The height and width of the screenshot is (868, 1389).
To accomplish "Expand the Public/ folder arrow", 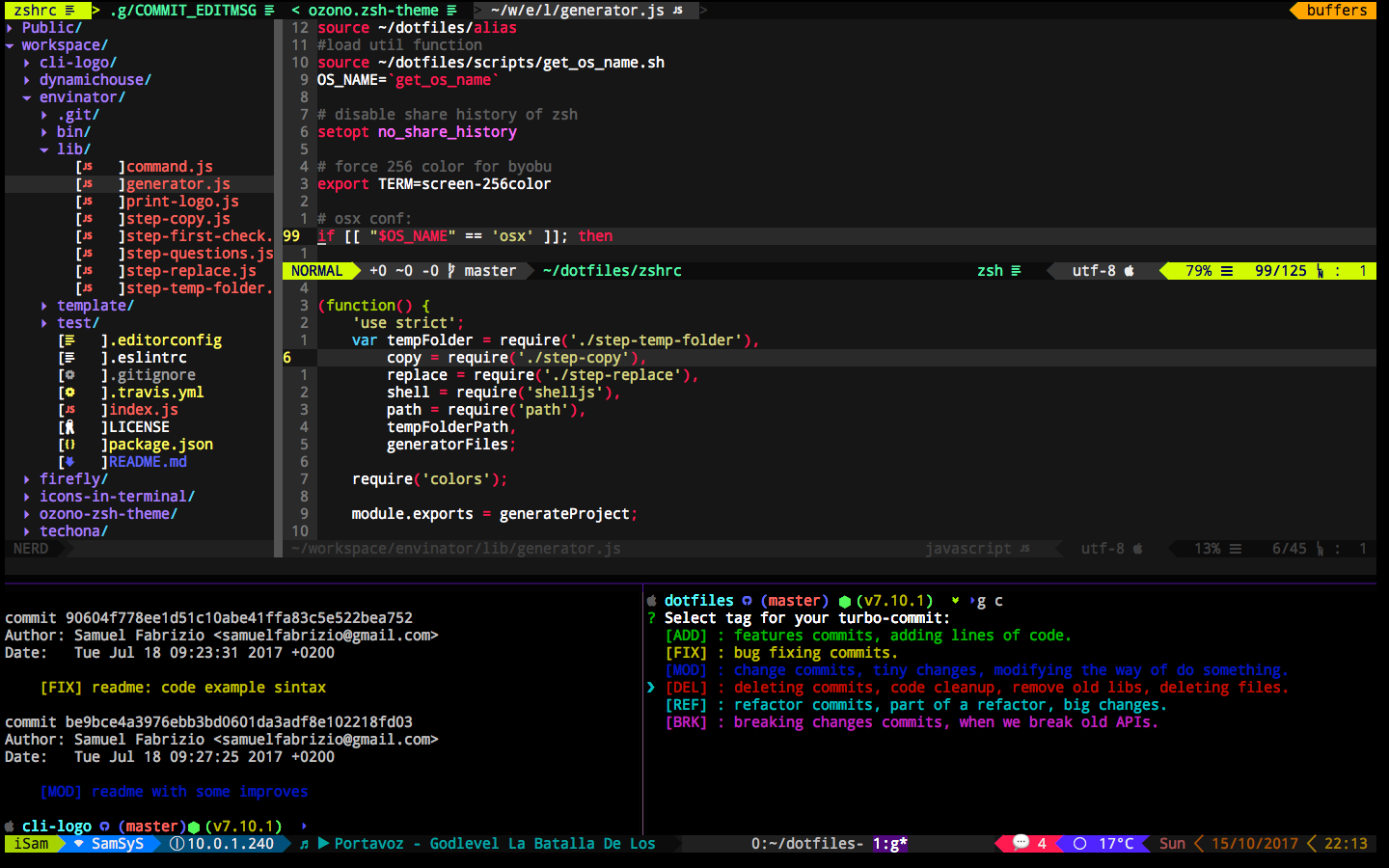I will click(10, 28).
